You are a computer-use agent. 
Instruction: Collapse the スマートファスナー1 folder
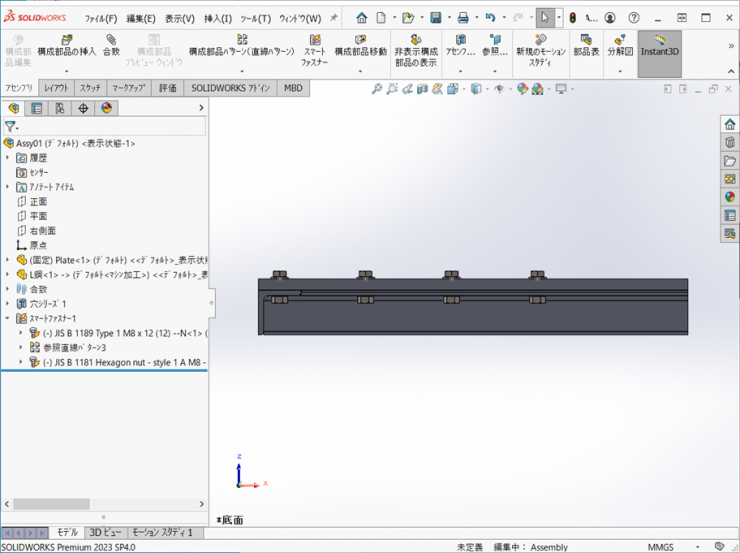pos(8,318)
